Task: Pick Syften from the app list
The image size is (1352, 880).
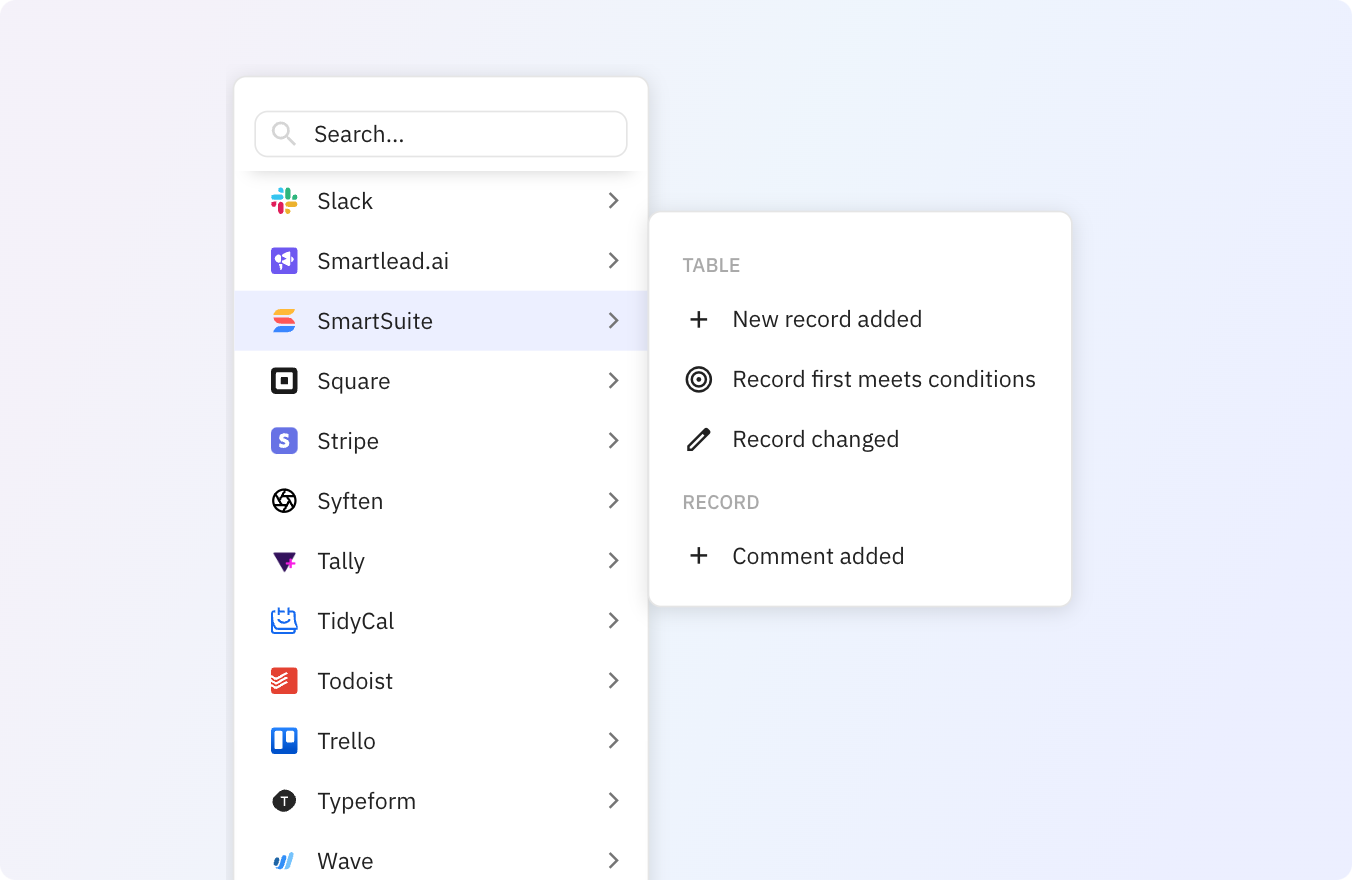Action: tap(441, 501)
